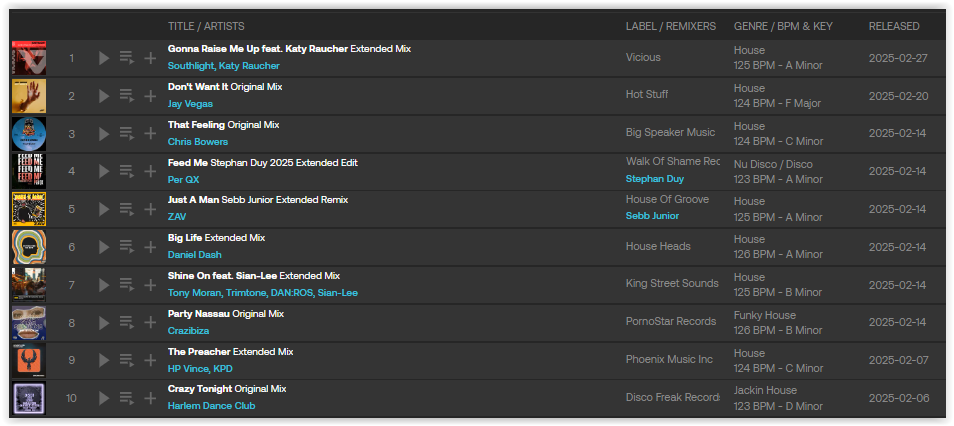Image resolution: width=954 pixels, height=426 pixels.
Task: Add Don't Want It to queue
Action: [x=127, y=96]
